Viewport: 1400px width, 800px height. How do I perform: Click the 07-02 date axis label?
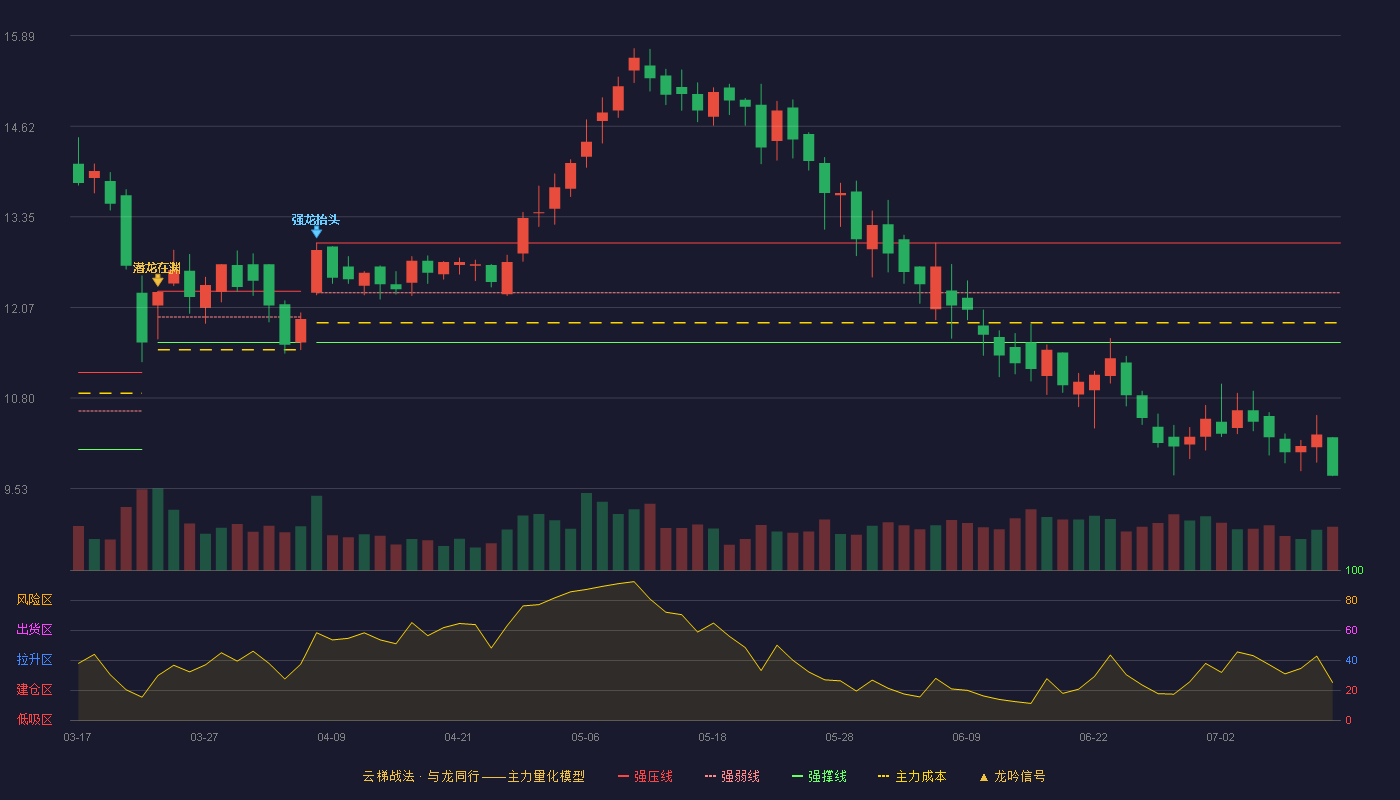point(1220,737)
